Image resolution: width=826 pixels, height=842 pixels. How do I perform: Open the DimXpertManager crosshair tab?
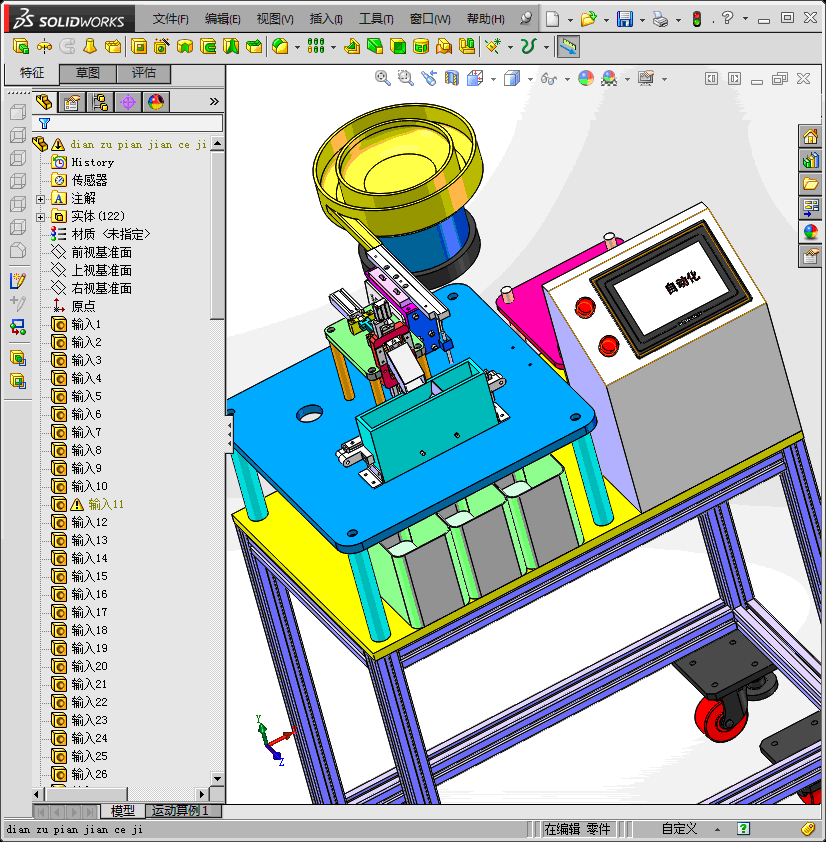click(128, 102)
